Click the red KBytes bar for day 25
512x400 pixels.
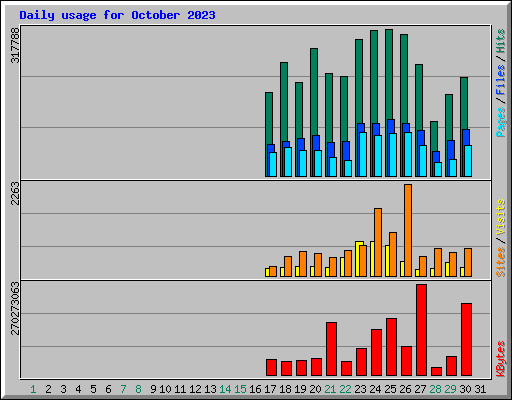[x=391, y=347]
